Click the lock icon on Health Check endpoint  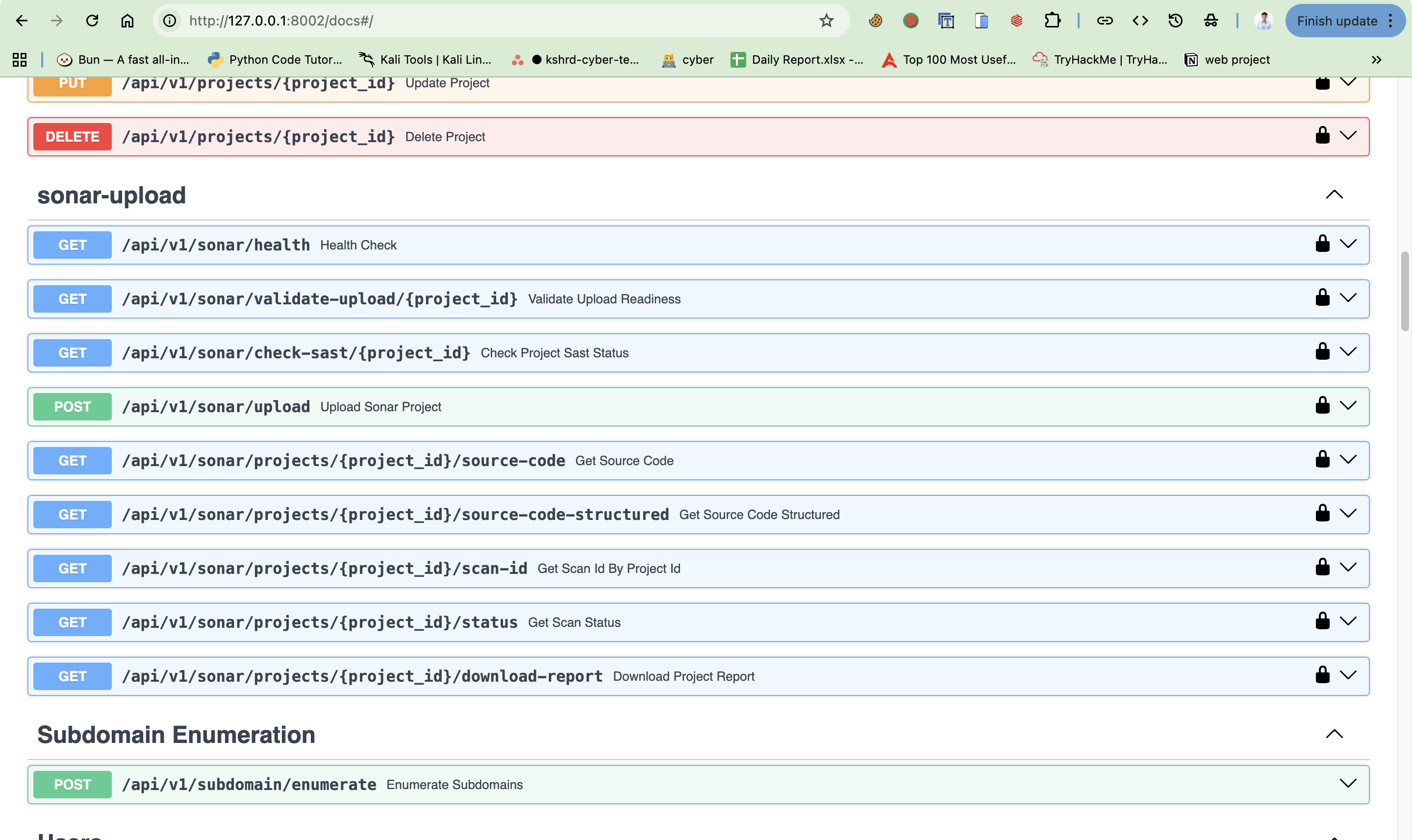point(1322,244)
